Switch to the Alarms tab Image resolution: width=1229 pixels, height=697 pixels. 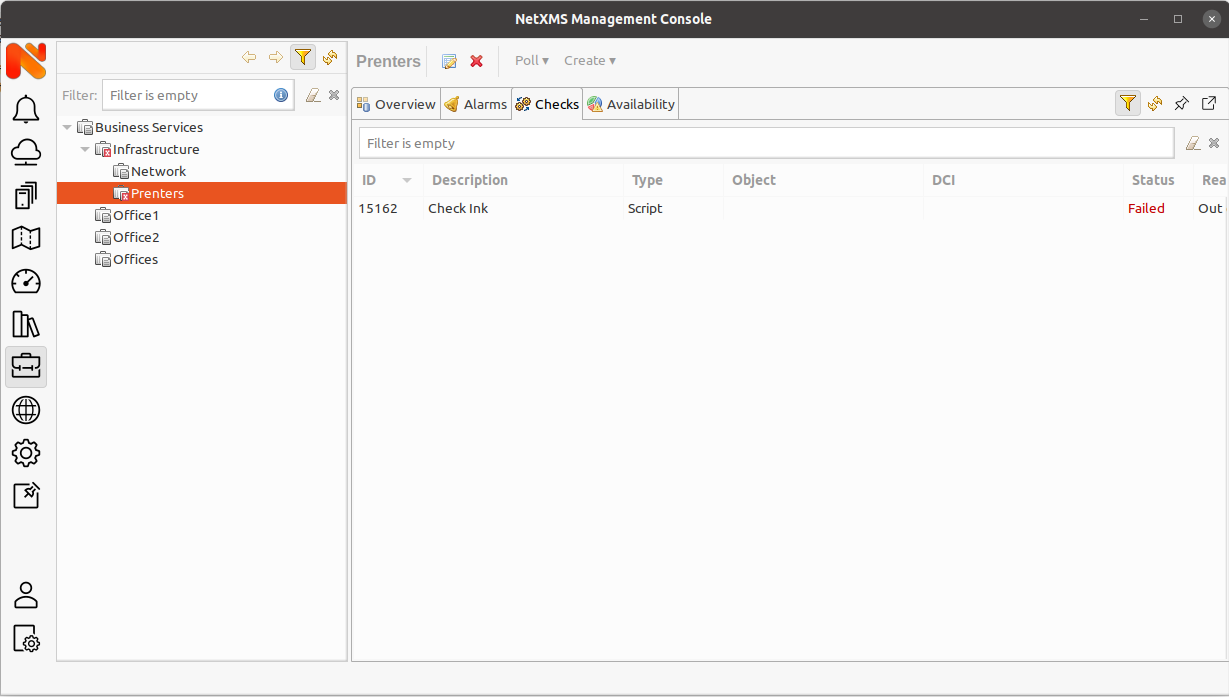click(476, 104)
